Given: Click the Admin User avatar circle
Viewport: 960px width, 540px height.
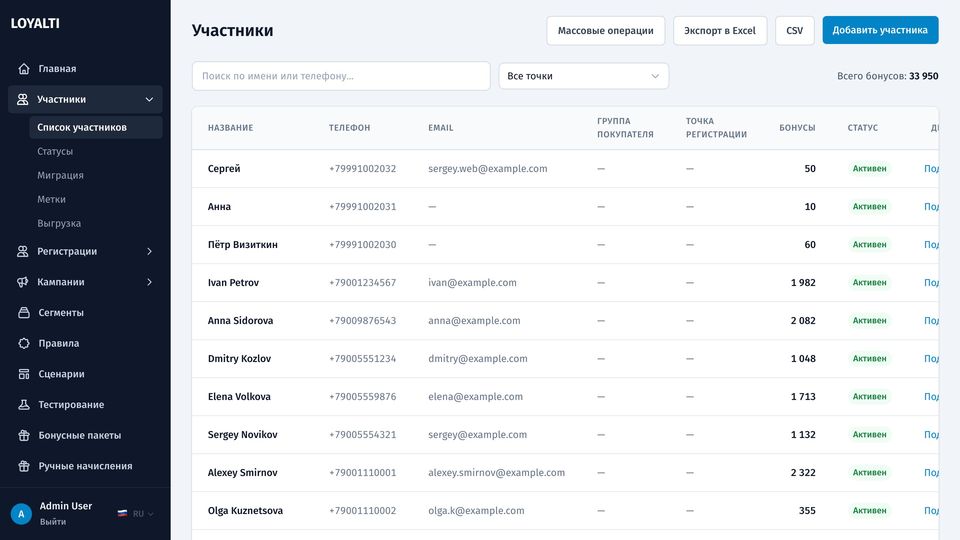Looking at the screenshot, I should pos(21,514).
